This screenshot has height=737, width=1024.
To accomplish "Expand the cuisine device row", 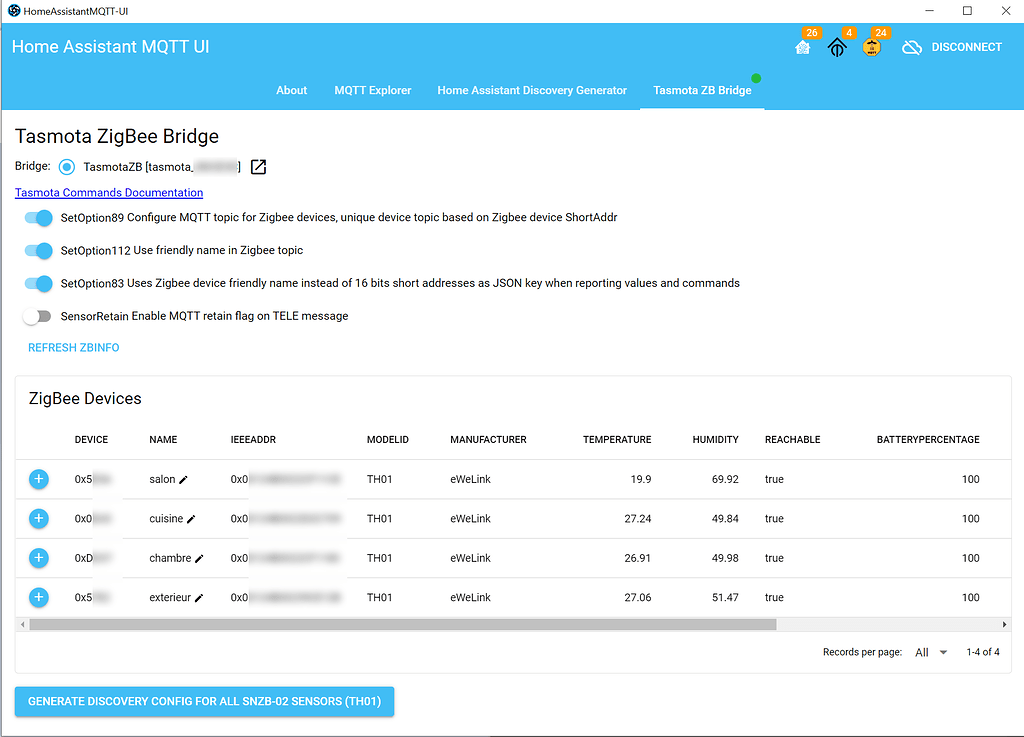I will (x=39, y=518).
